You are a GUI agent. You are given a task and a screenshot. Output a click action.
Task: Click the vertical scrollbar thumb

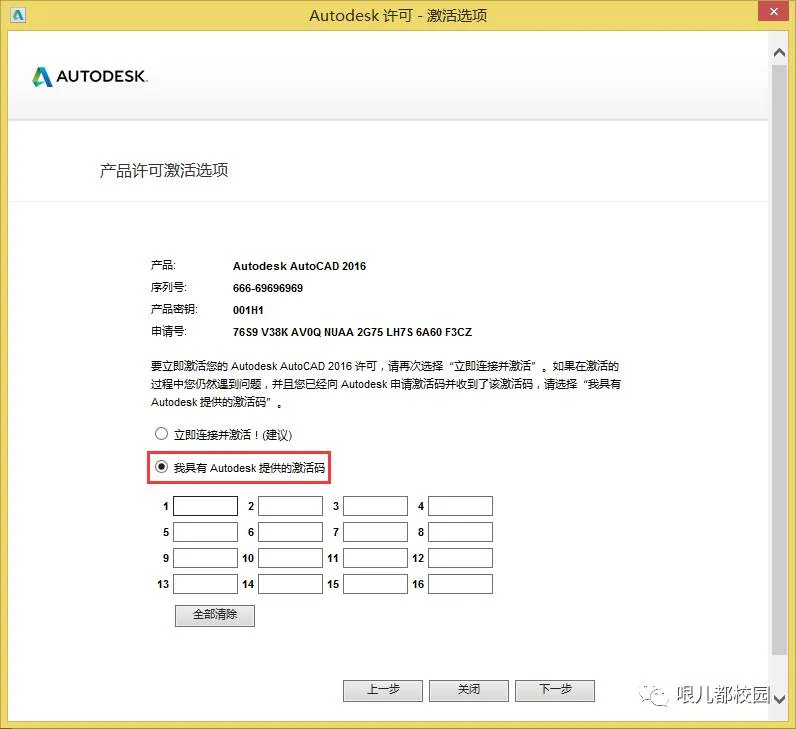click(779, 359)
